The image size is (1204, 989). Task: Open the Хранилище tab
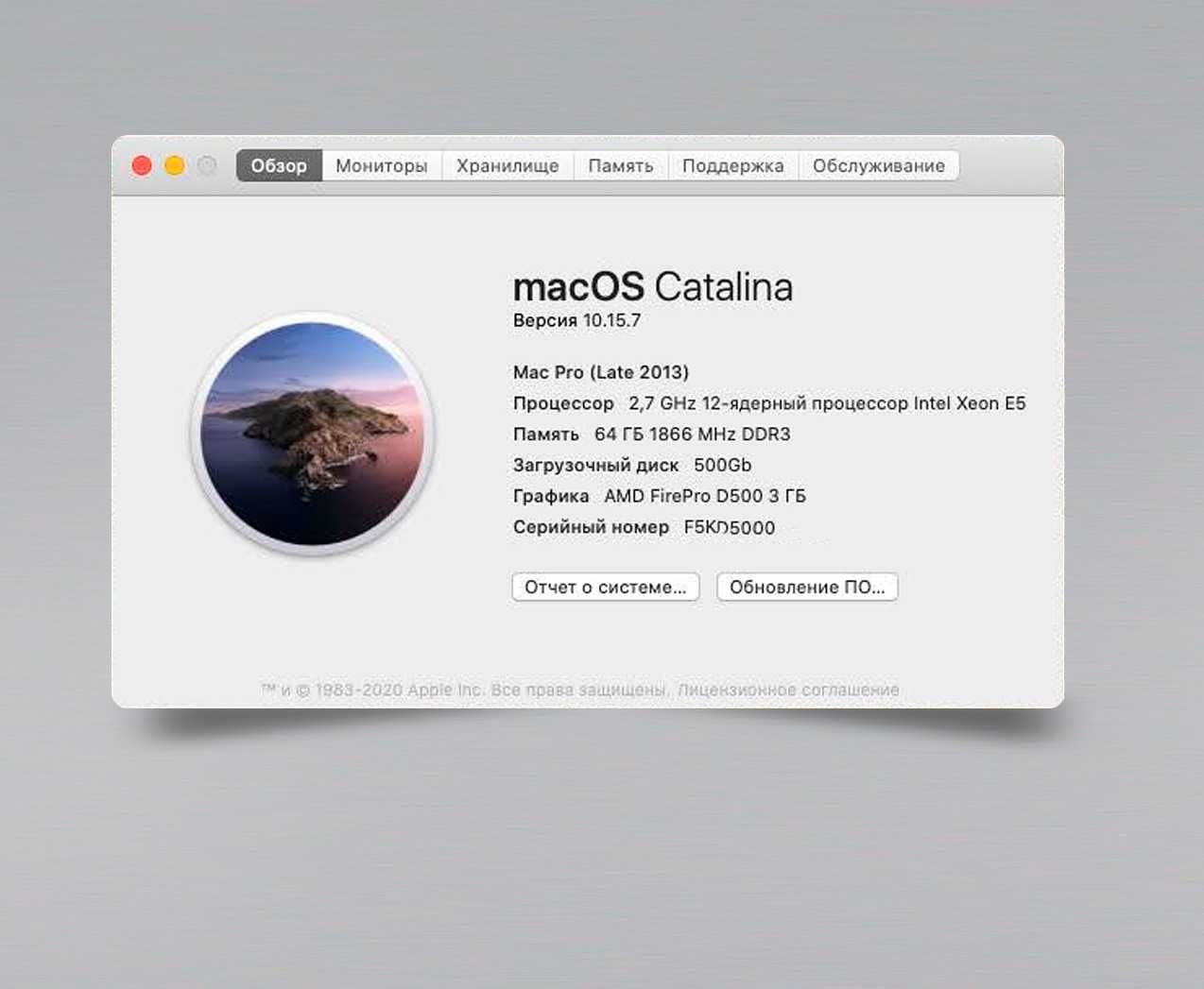(507, 165)
